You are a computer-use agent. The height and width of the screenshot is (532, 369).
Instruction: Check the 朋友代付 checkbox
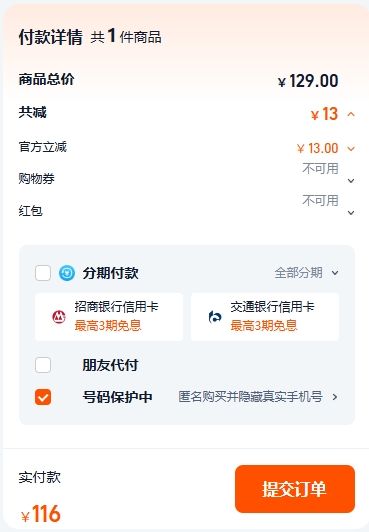point(43,365)
